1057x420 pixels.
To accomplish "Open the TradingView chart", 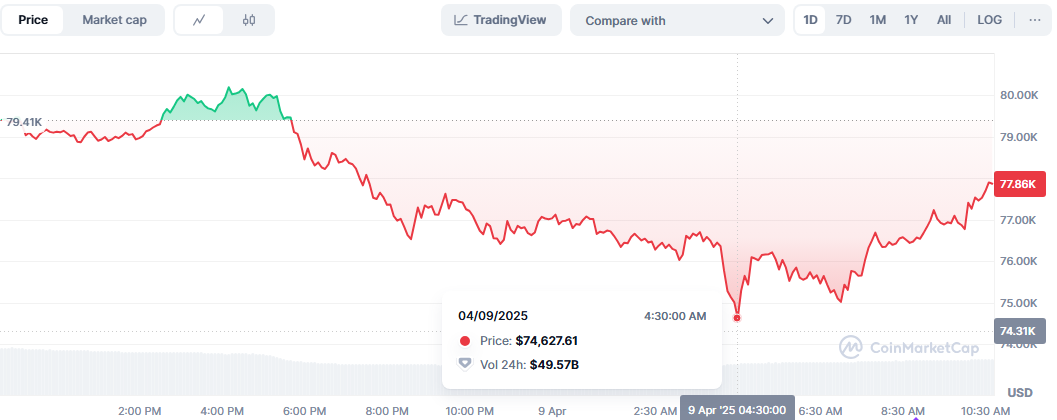I will click(501, 20).
